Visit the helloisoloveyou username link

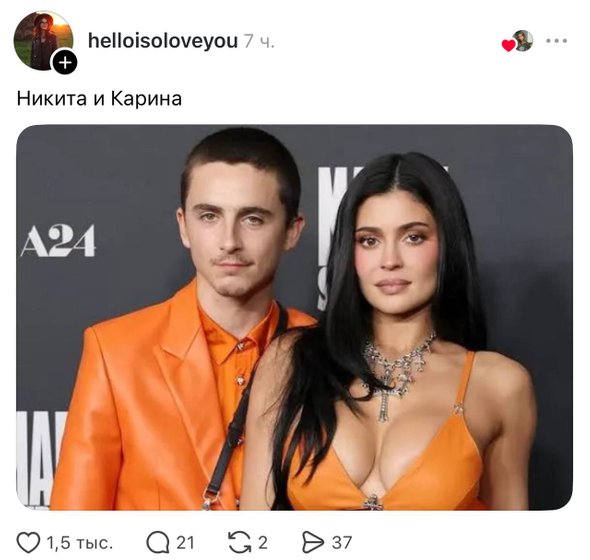click(163, 41)
